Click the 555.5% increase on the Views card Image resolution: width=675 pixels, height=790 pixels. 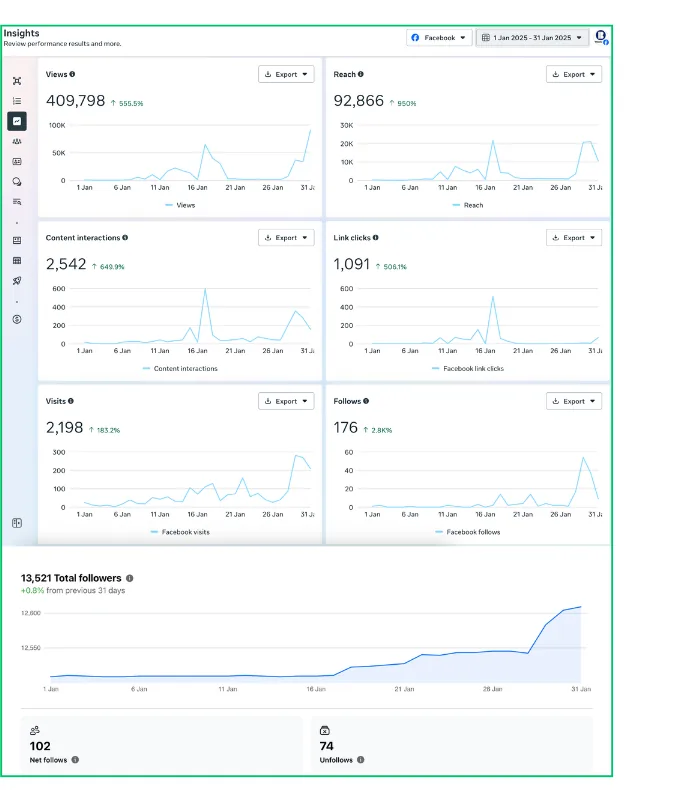click(127, 103)
